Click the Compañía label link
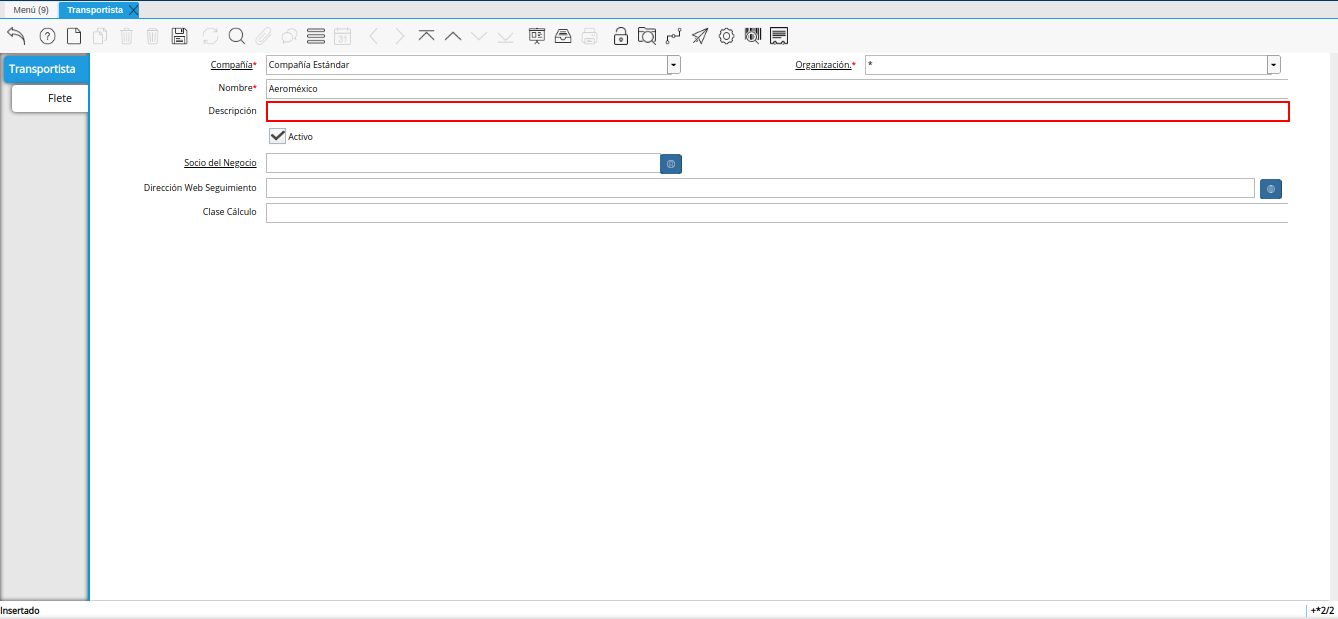 (x=232, y=65)
